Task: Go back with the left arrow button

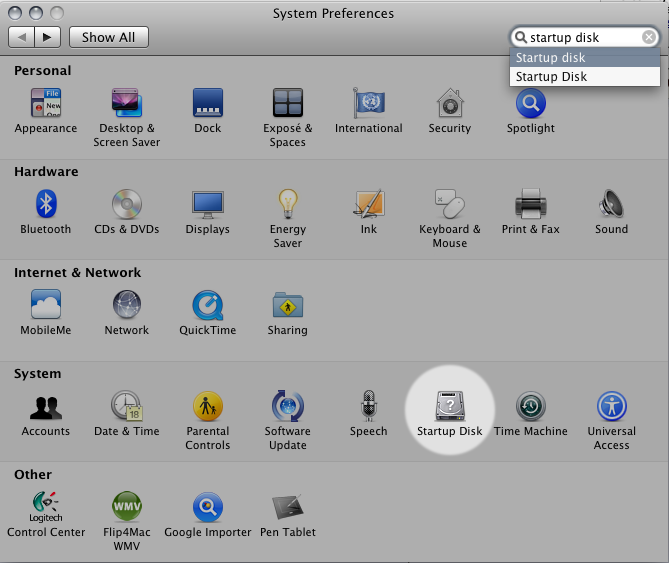Action: tap(22, 37)
